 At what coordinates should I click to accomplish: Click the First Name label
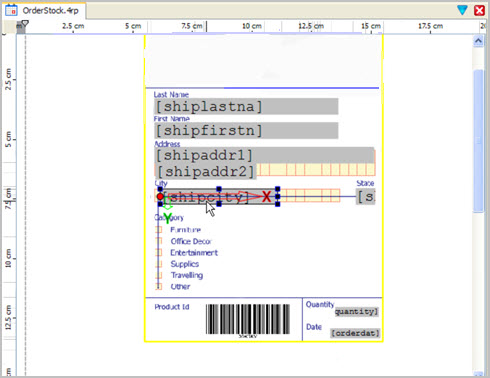[x=171, y=119]
